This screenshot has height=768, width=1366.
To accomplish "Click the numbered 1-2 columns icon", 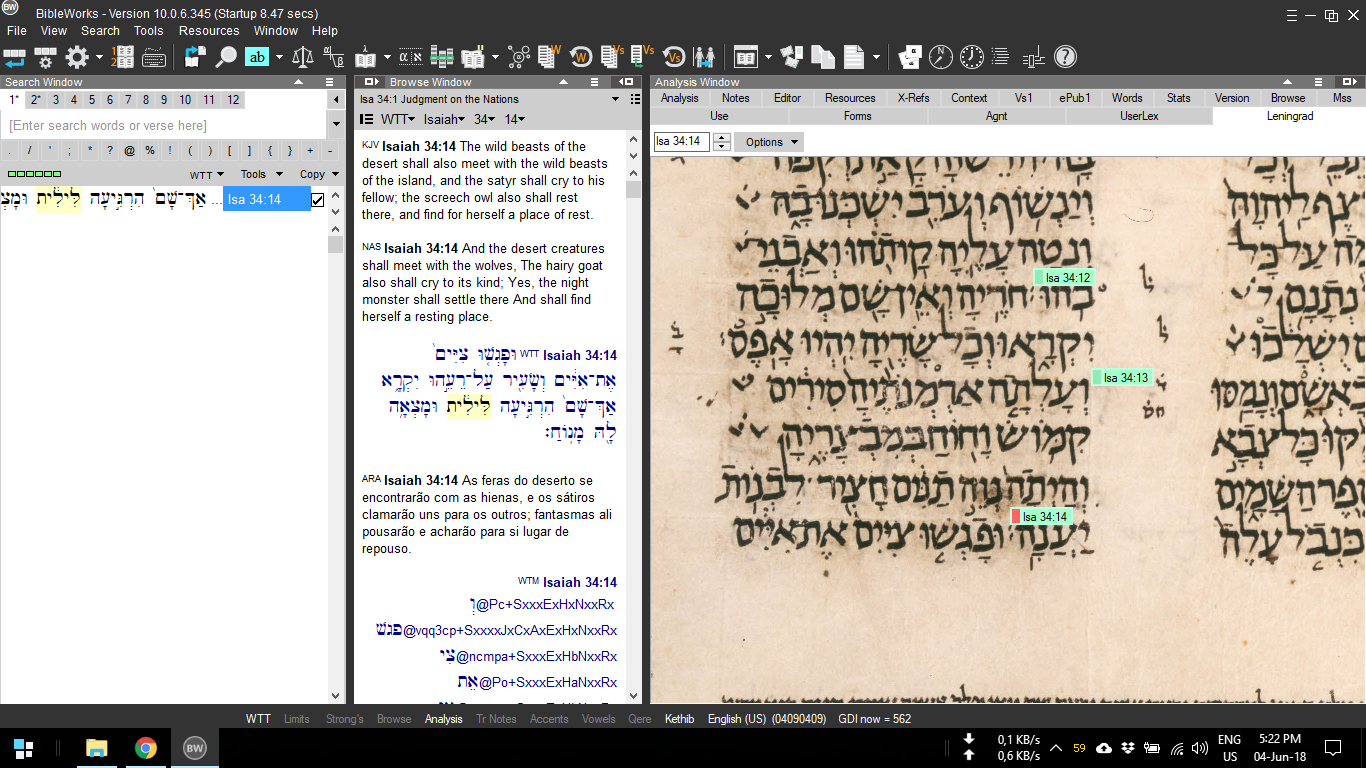I will click(x=123, y=57).
